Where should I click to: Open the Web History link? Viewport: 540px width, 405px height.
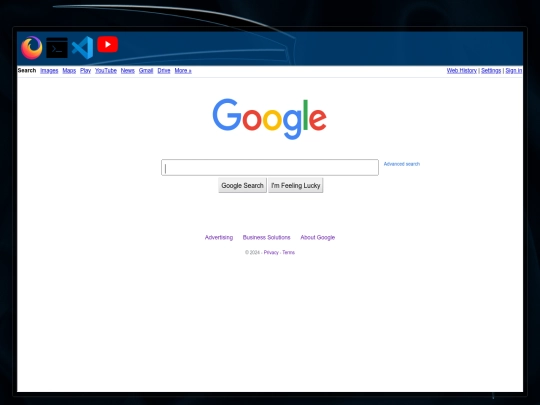click(x=461, y=71)
